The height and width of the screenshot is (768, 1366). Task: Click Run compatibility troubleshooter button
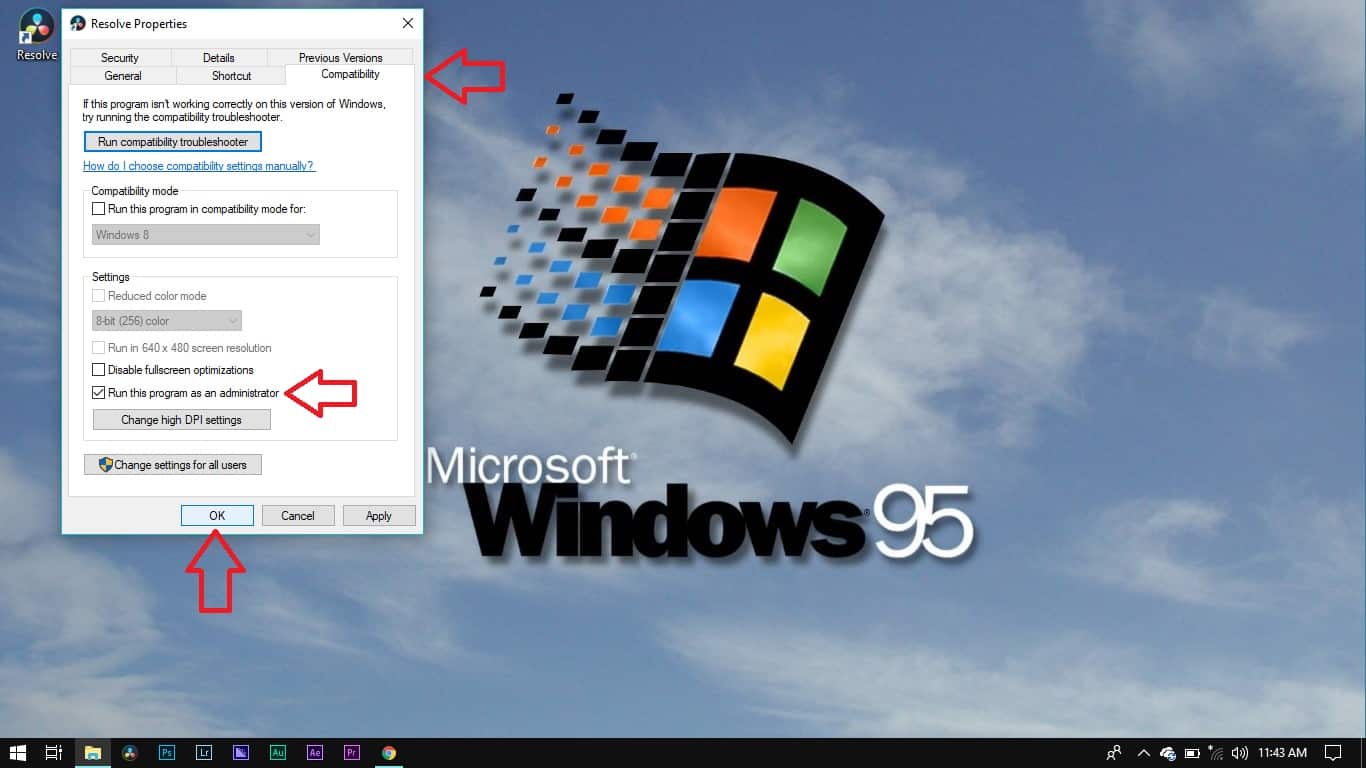pyautogui.click(x=173, y=142)
